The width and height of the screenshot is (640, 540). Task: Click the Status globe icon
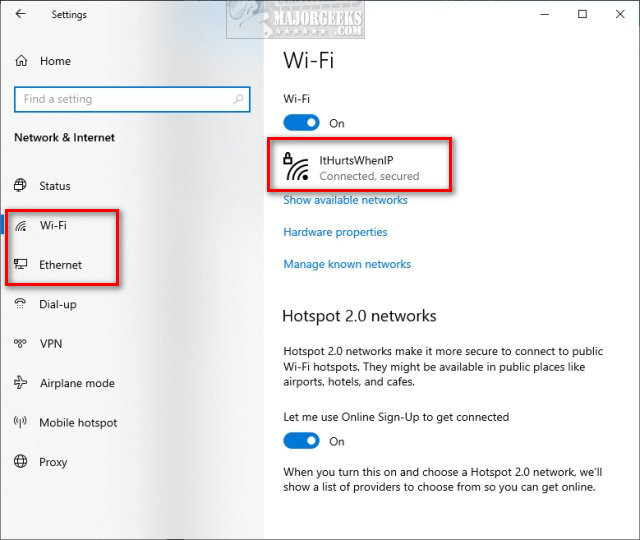(x=20, y=185)
